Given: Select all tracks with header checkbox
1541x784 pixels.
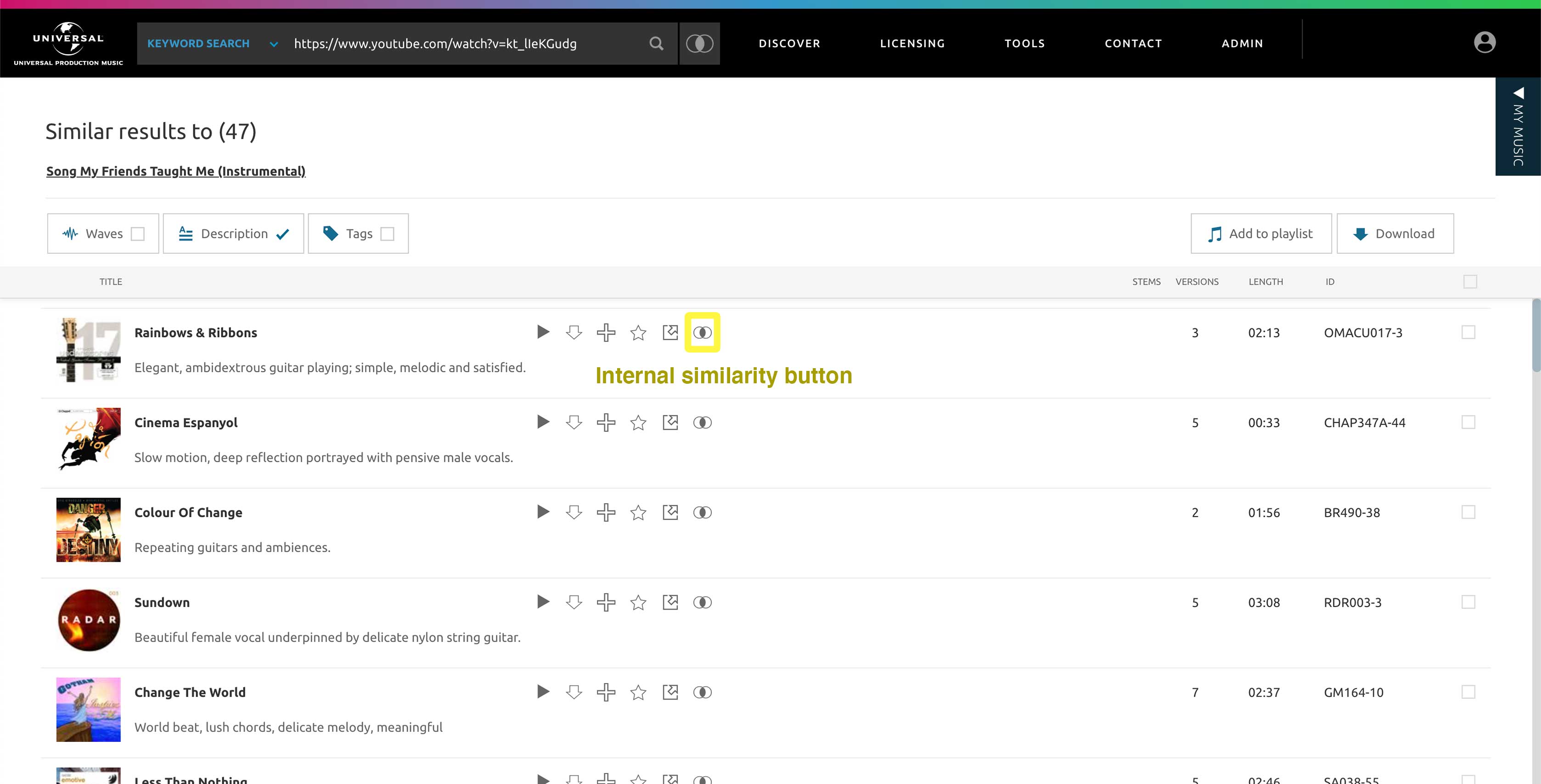Looking at the screenshot, I should click(1470, 281).
